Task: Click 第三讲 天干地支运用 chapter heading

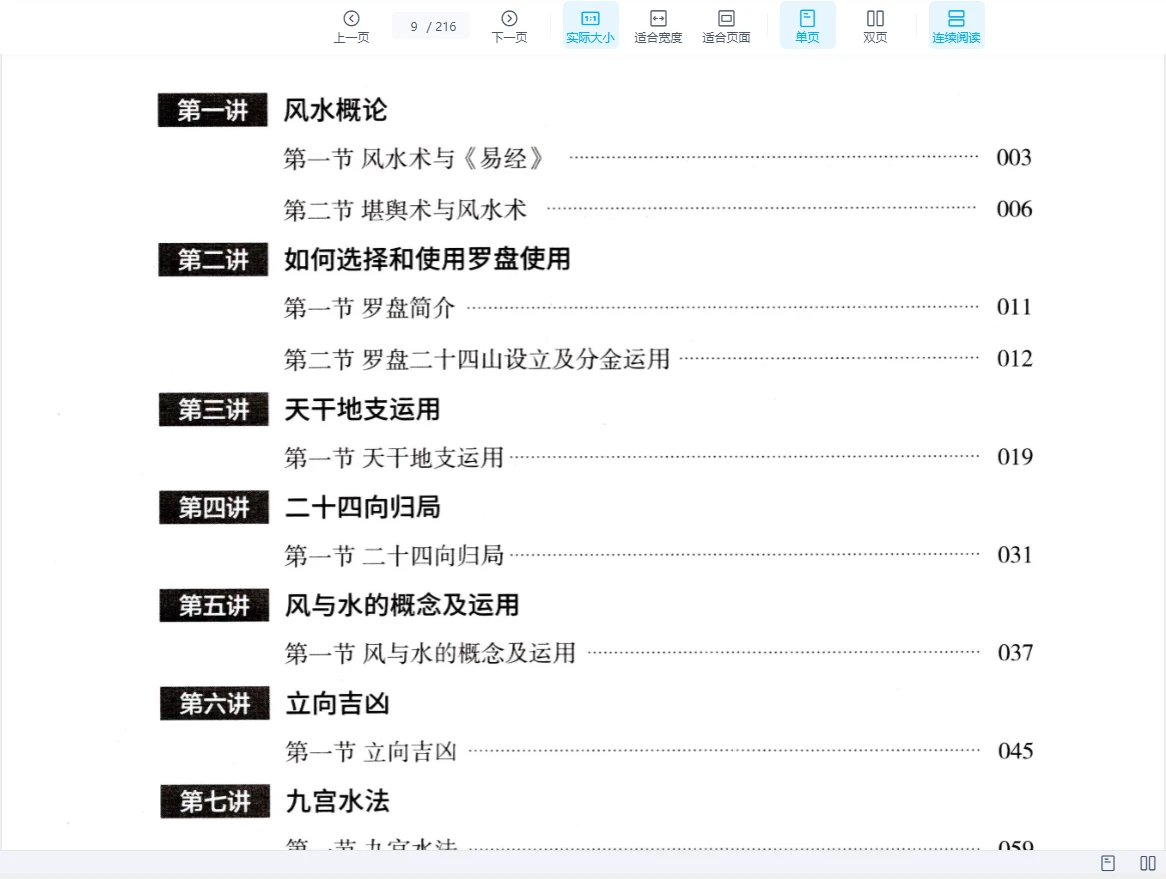Action: pyautogui.click(x=361, y=410)
